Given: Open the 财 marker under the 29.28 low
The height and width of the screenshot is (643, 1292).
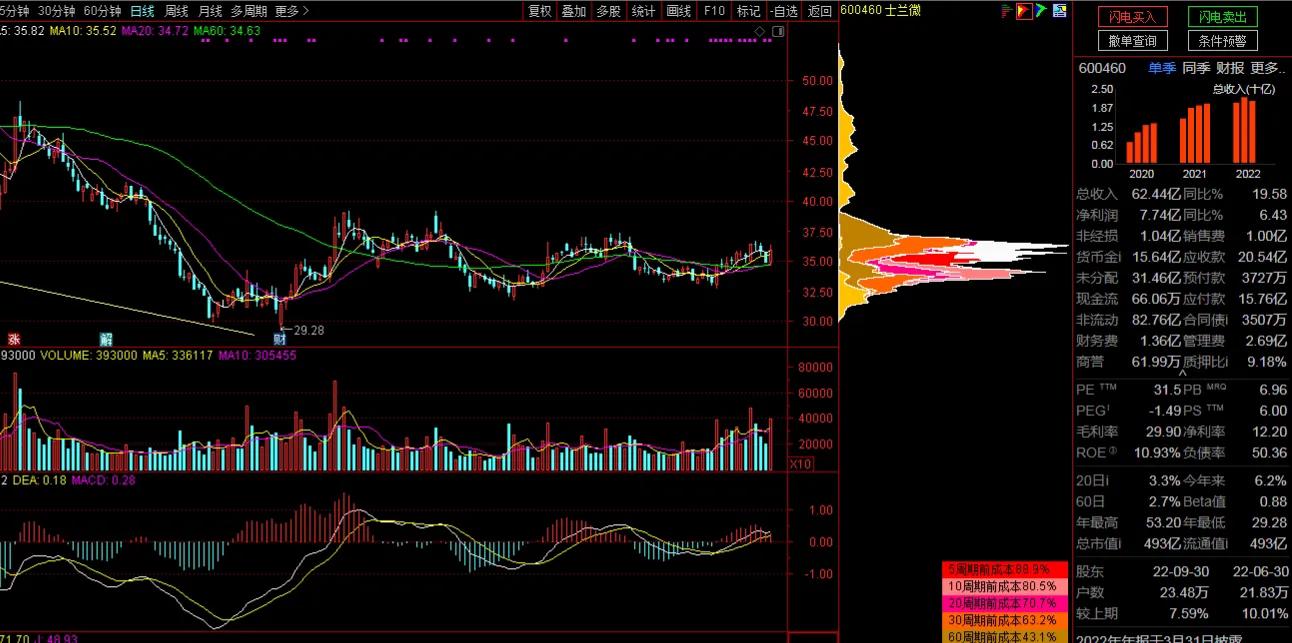Looking at the screenshot, I should [x=279, y=340].
